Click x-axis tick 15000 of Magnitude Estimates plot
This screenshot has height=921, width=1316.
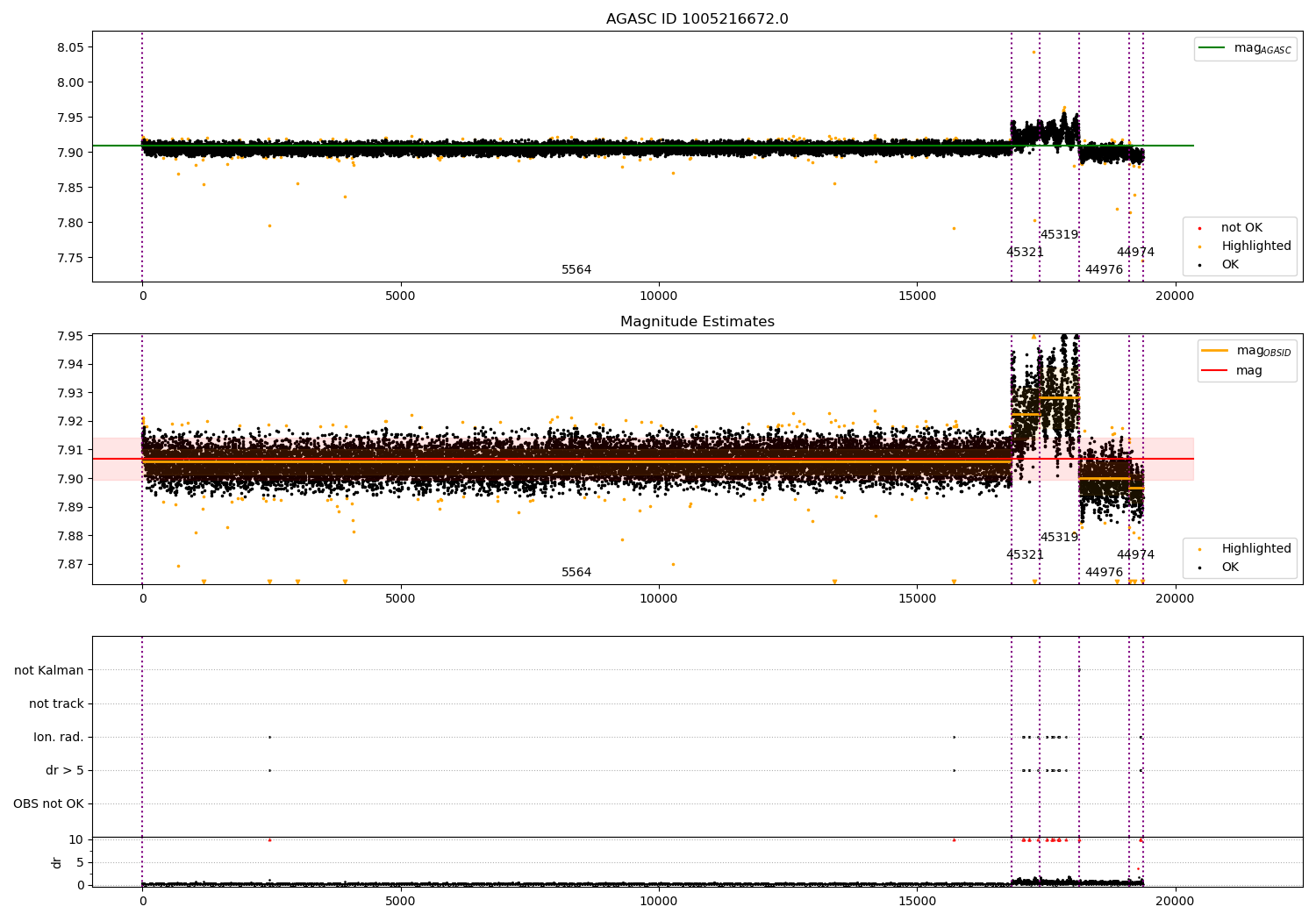tap(917, 598)
